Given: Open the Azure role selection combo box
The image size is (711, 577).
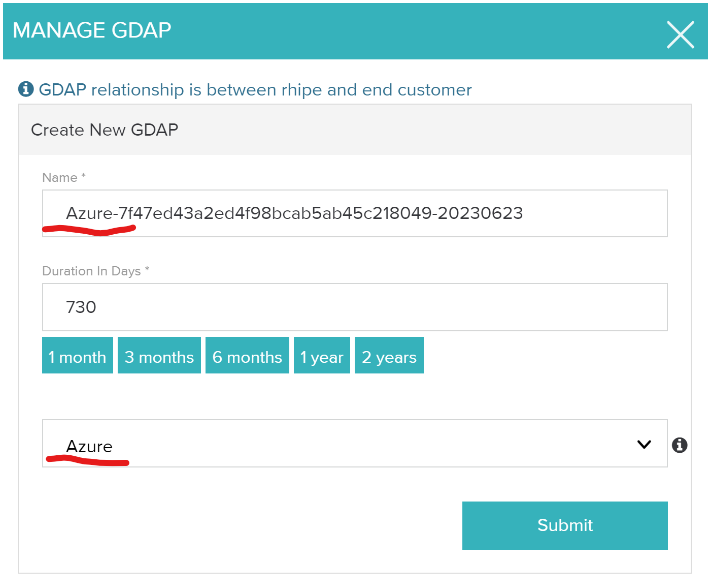Looking at the screenshot, I should 340,444.
